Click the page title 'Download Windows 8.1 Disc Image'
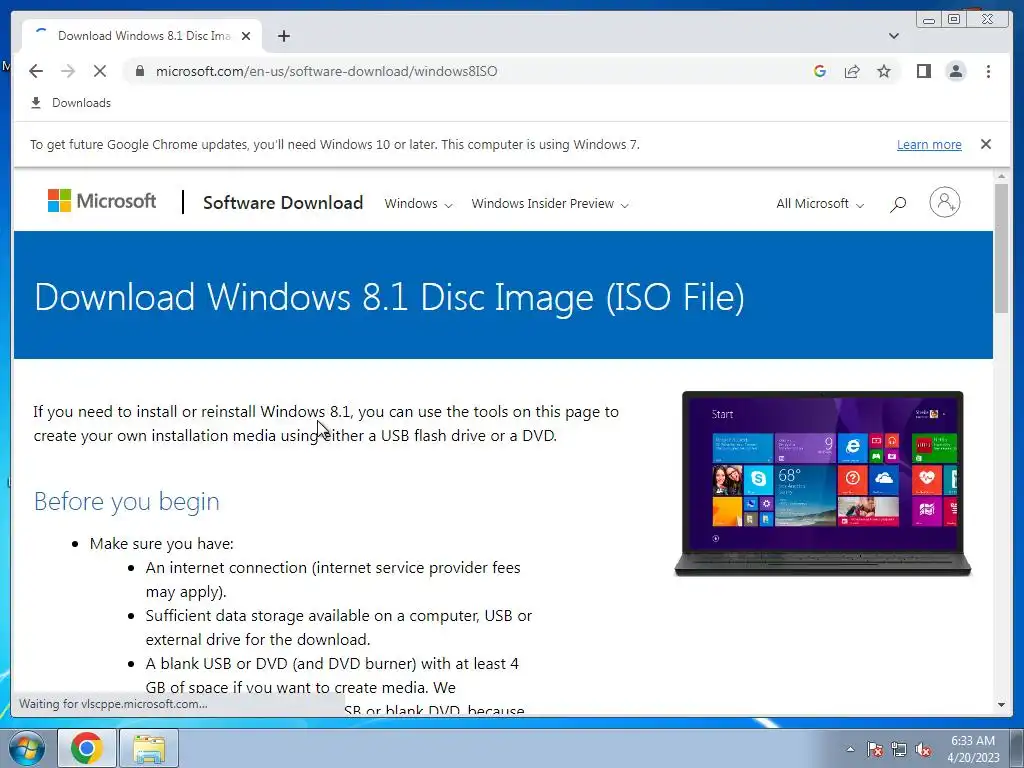This screenshot has width=1024, height=768. pyautogui.click(x=389, y=297)
